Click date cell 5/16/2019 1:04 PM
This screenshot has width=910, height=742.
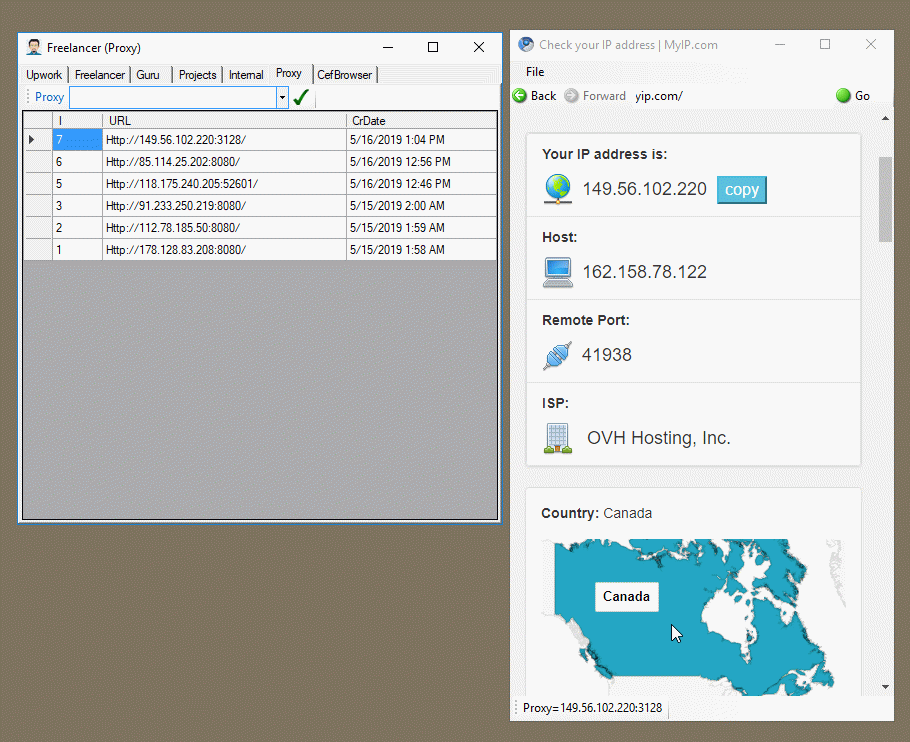coord(422,140)
